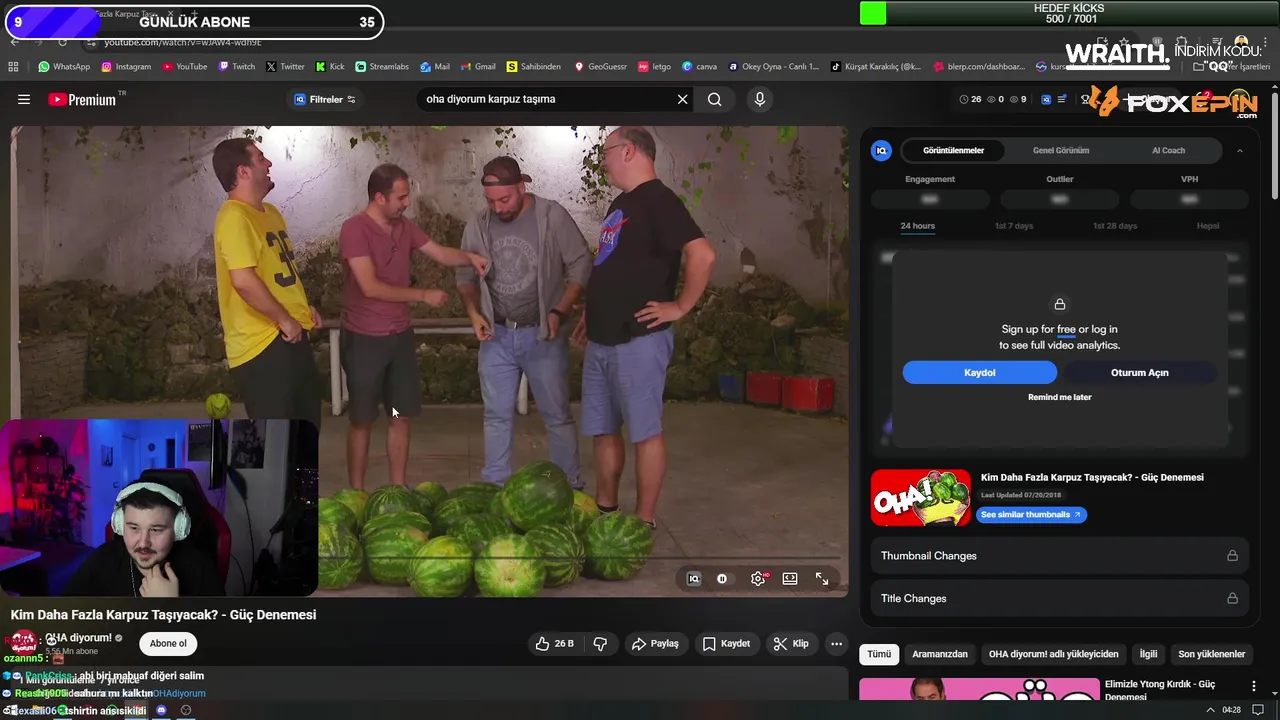Go to YouTube Premium home logo
The height and width of the screenshot is (720, 1280).
[82, 99]
